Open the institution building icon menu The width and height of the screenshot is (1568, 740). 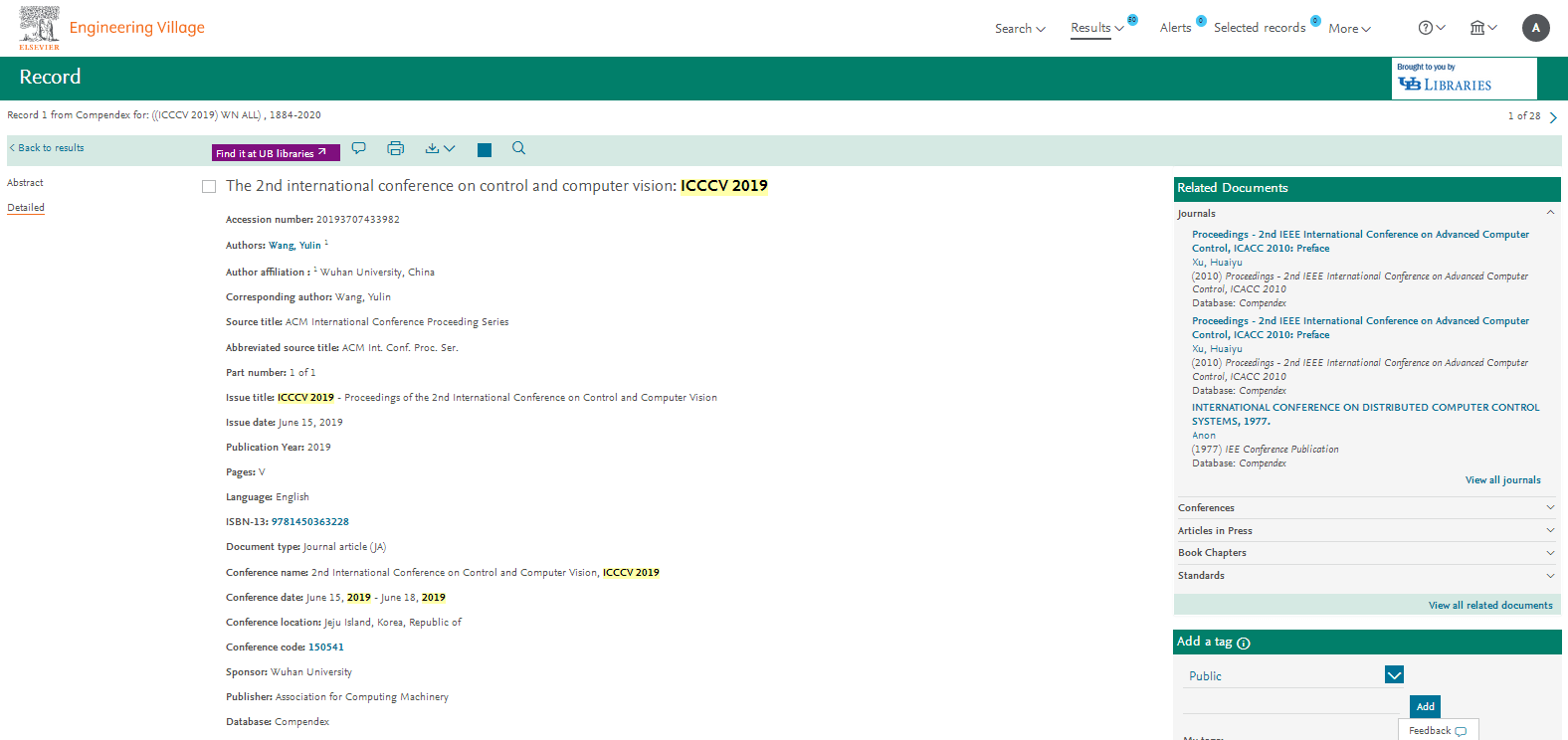pos(1483,28)
